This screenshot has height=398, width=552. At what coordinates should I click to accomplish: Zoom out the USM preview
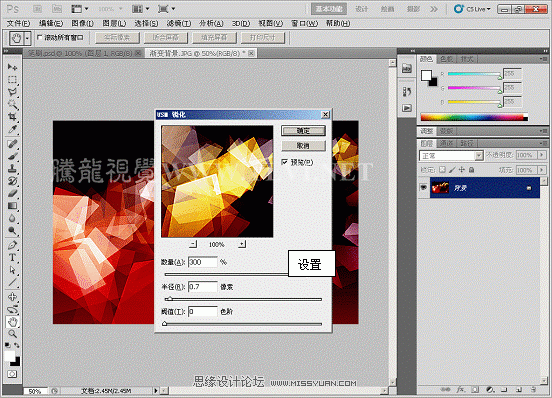(x=193, y=244)
